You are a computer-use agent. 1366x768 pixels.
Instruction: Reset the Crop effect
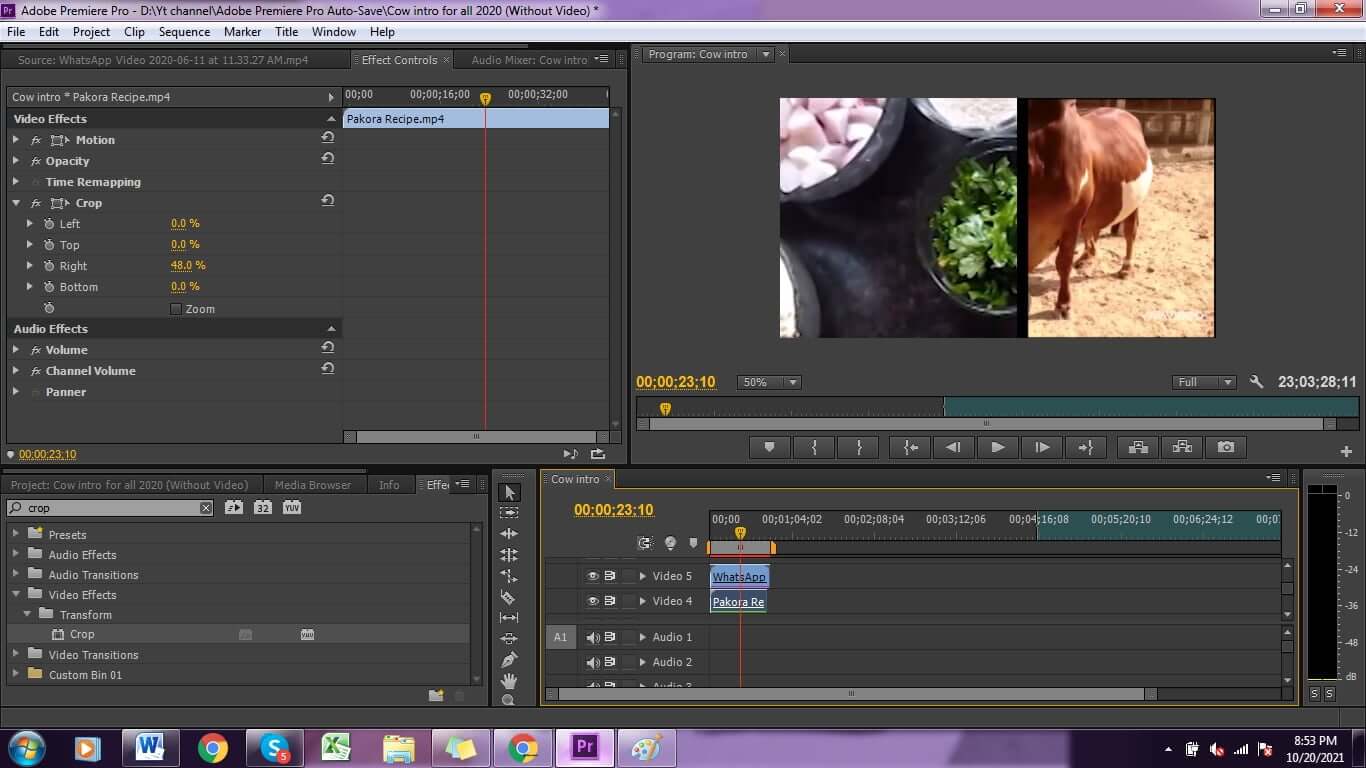tap(327, 202)
